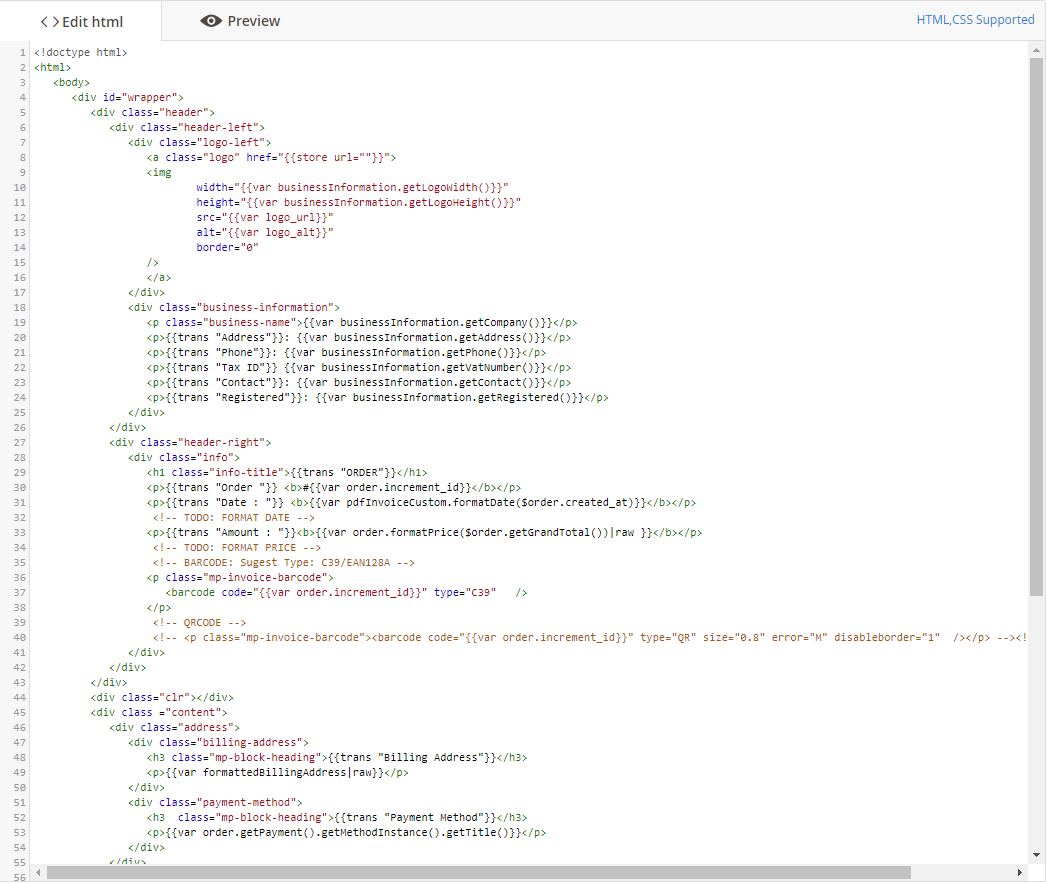Switch to the Edit html tab label
The width and height of the screenshot is (1047, 884).
click(x=92, y=21)
